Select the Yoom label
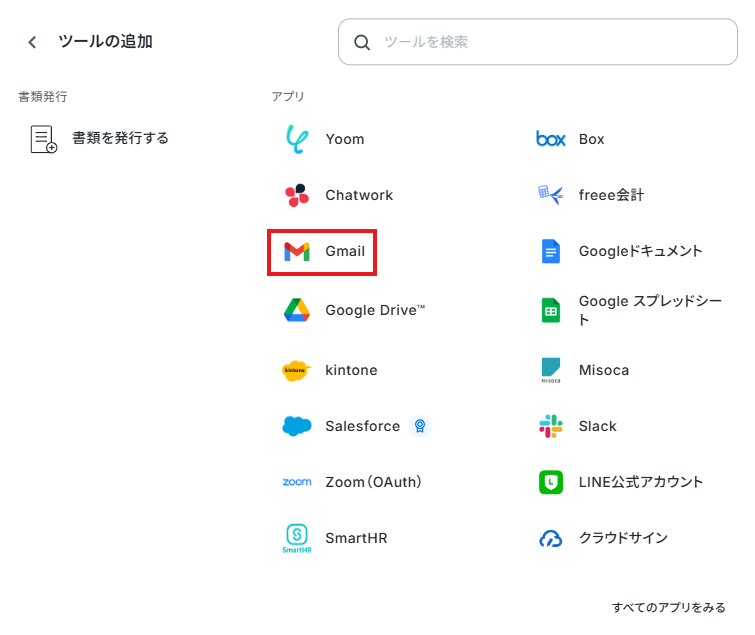The height and width of the screenshot is (635, 755). [x=345, y=139]
